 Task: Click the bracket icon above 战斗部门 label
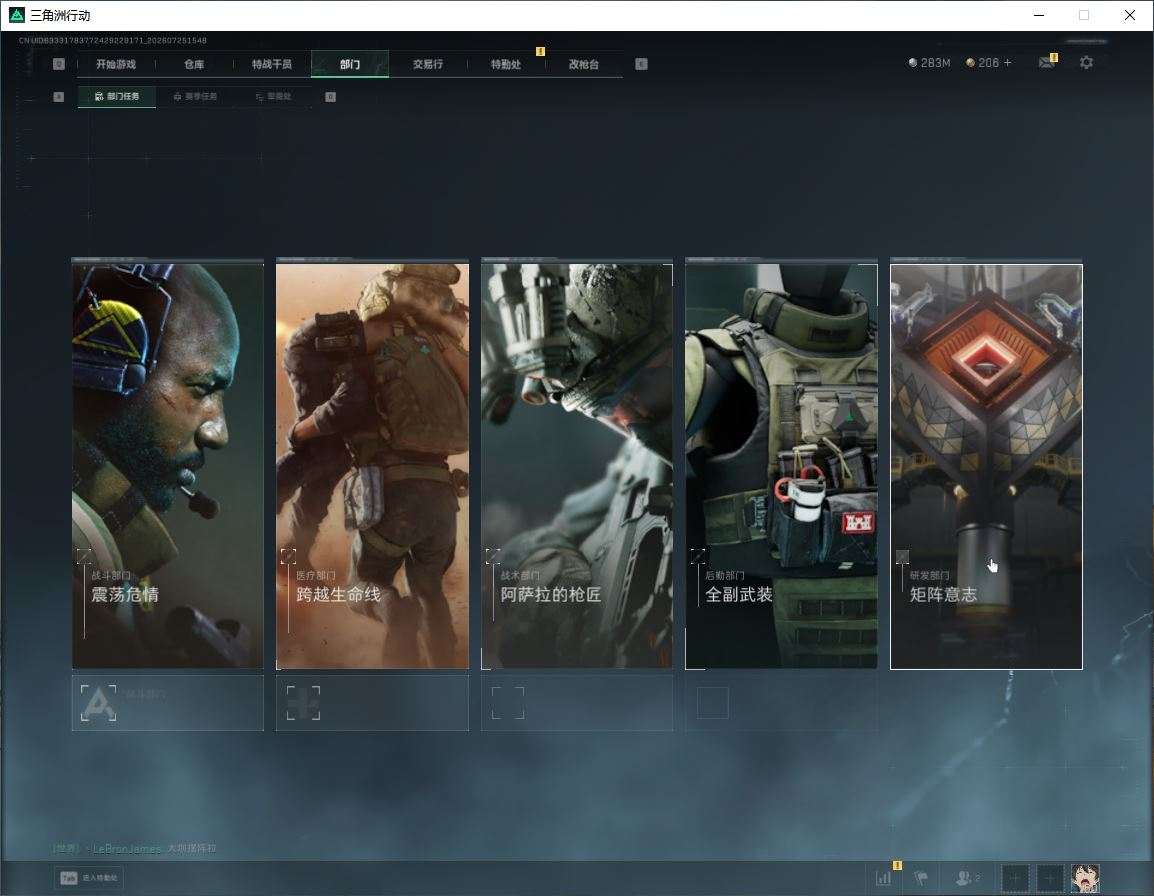pos(84,556)
